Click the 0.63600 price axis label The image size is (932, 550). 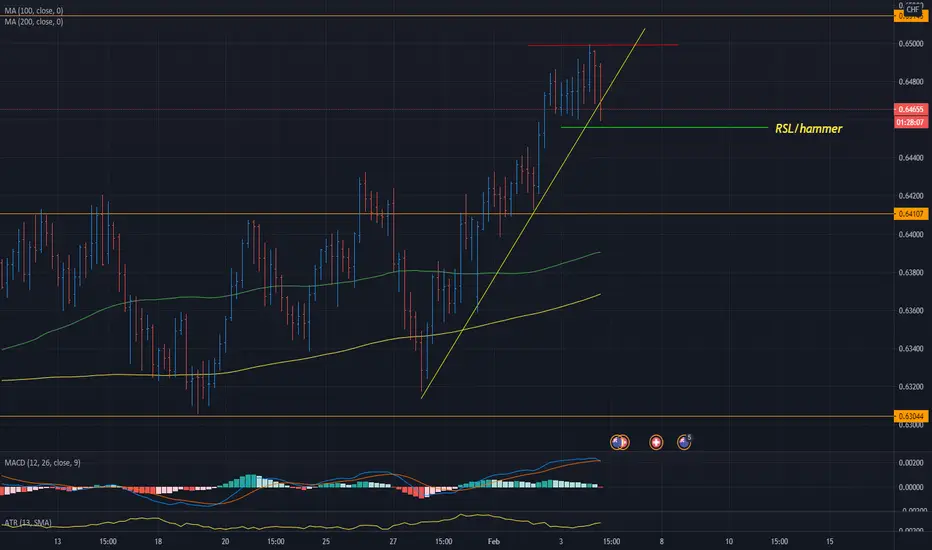coord(911,310)
